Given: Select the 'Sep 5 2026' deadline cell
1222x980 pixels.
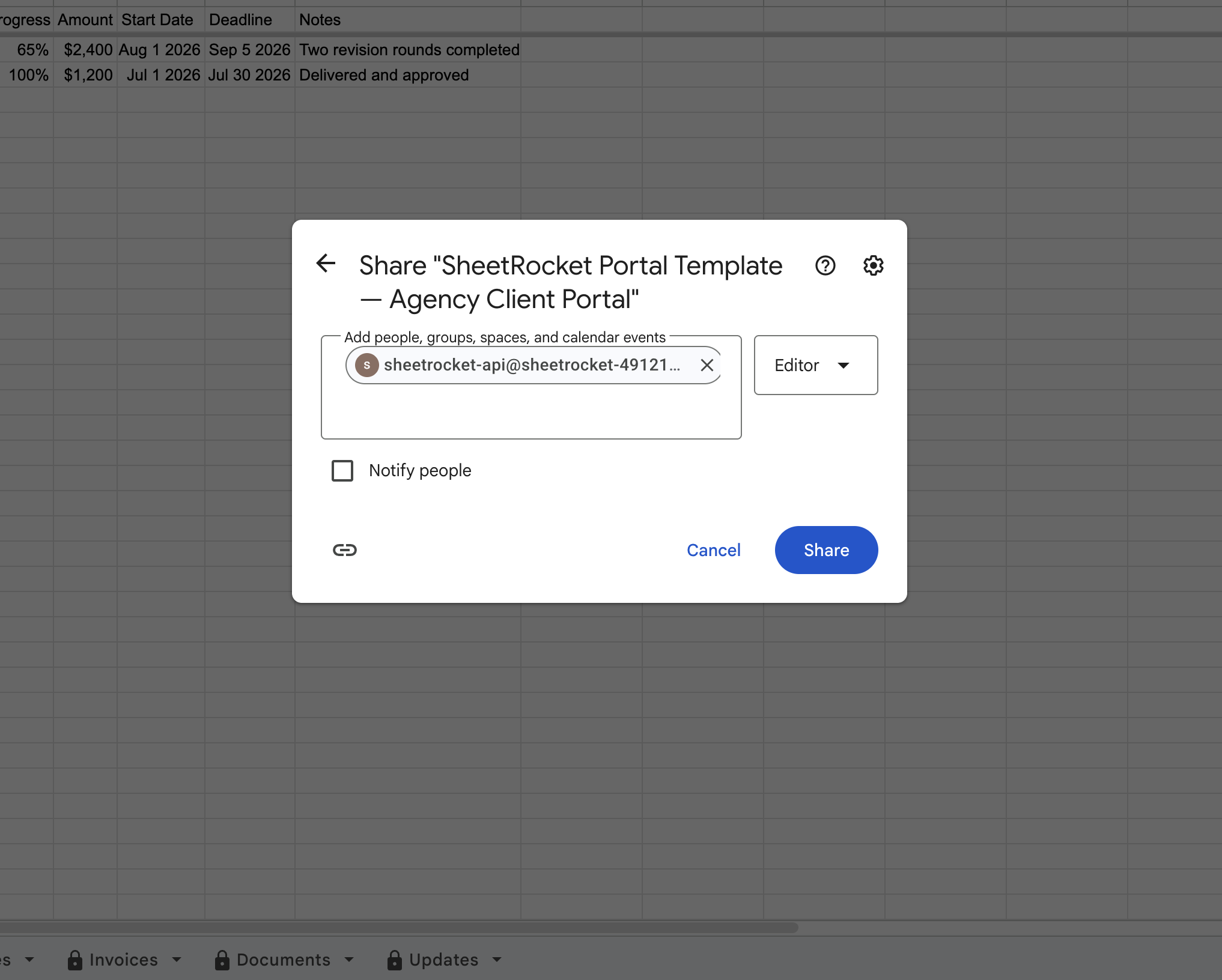Looking at the screenshot, I should coord(249,50).
